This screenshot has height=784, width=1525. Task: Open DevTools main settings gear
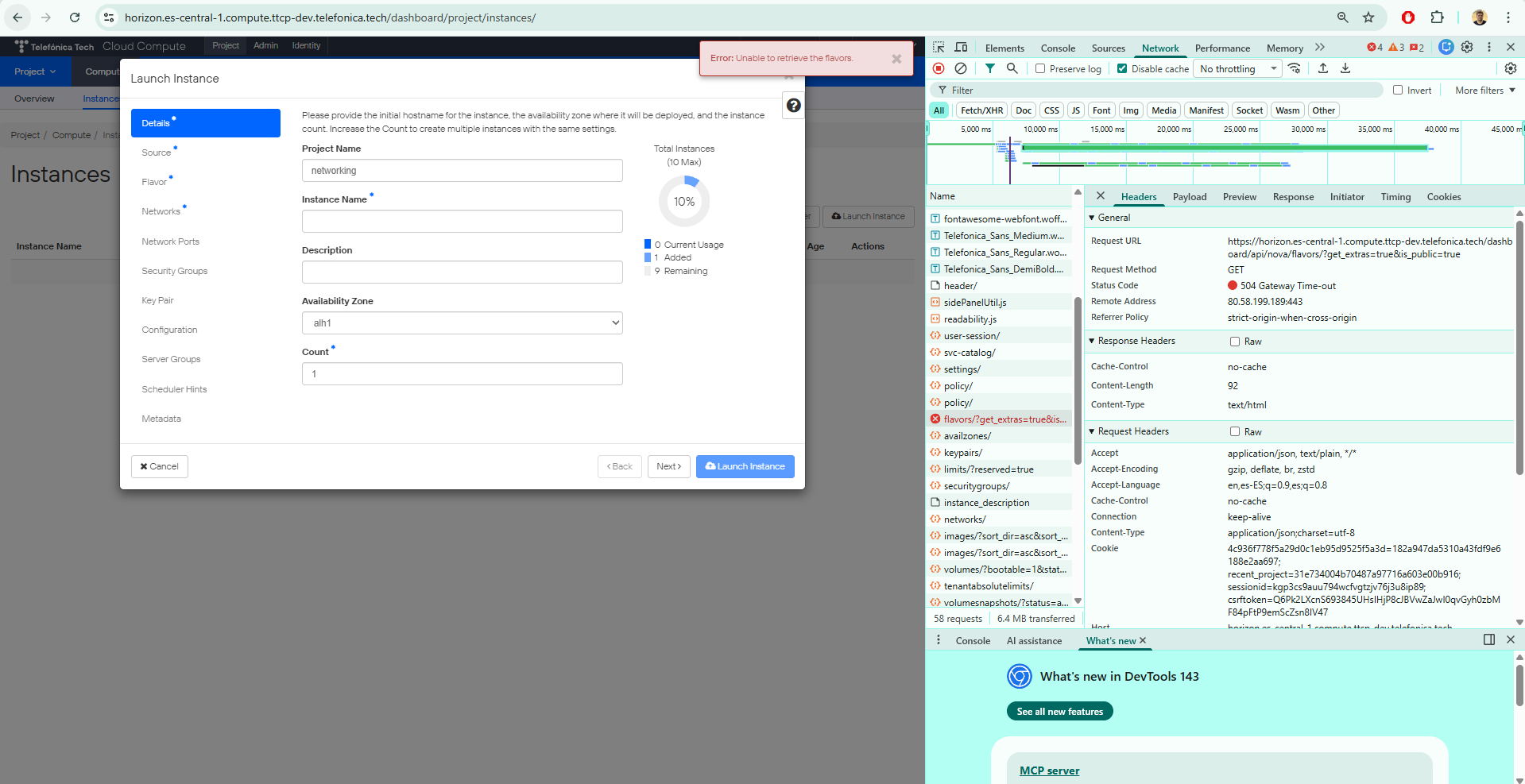pyautogui.click(x=1467, y=48)
